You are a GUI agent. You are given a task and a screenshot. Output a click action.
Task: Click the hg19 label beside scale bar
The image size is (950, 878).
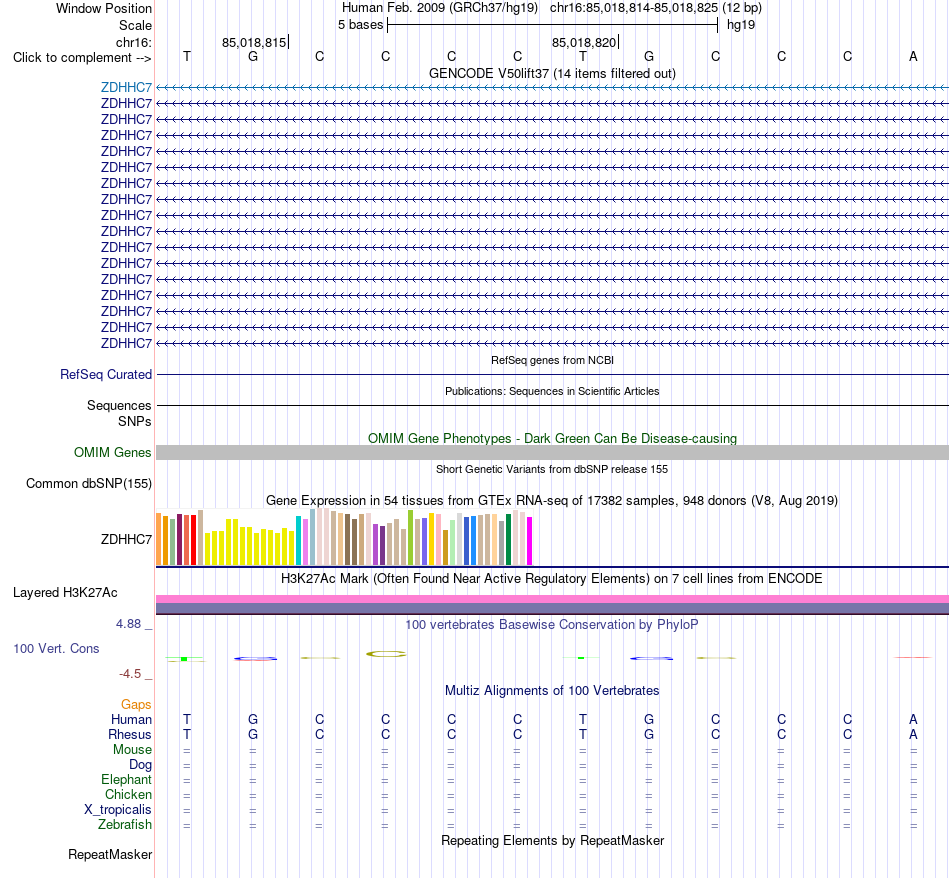(x=741, y=25)
